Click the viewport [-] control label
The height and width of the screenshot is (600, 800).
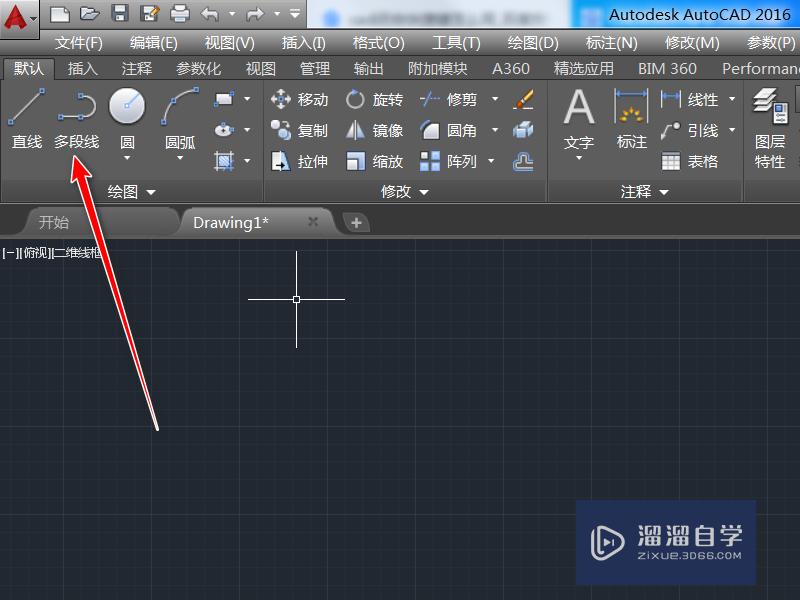pyautogui.click(x=11, y=253)
